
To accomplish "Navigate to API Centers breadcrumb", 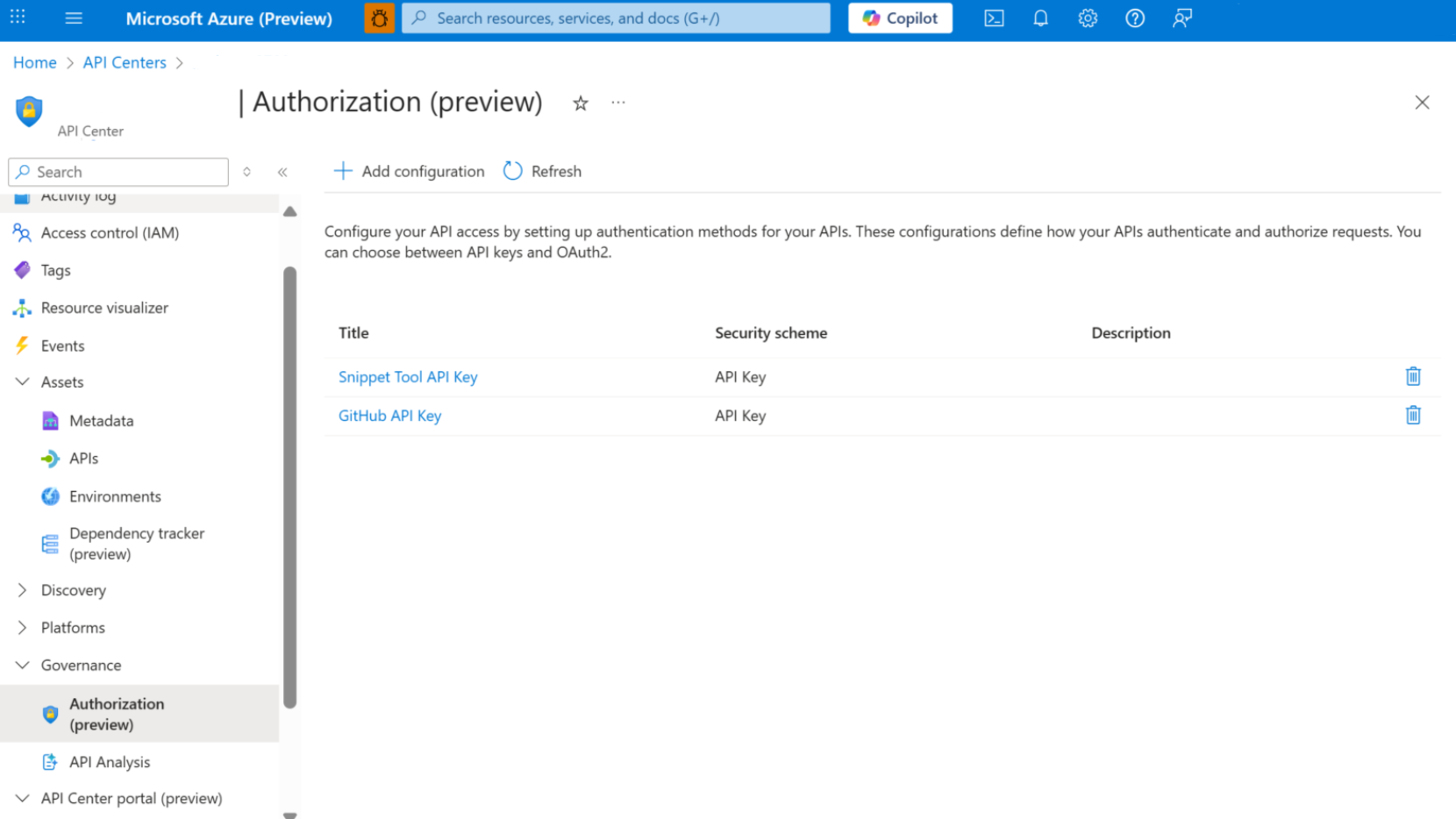I will pyautogui.click(x=124, y=62).
